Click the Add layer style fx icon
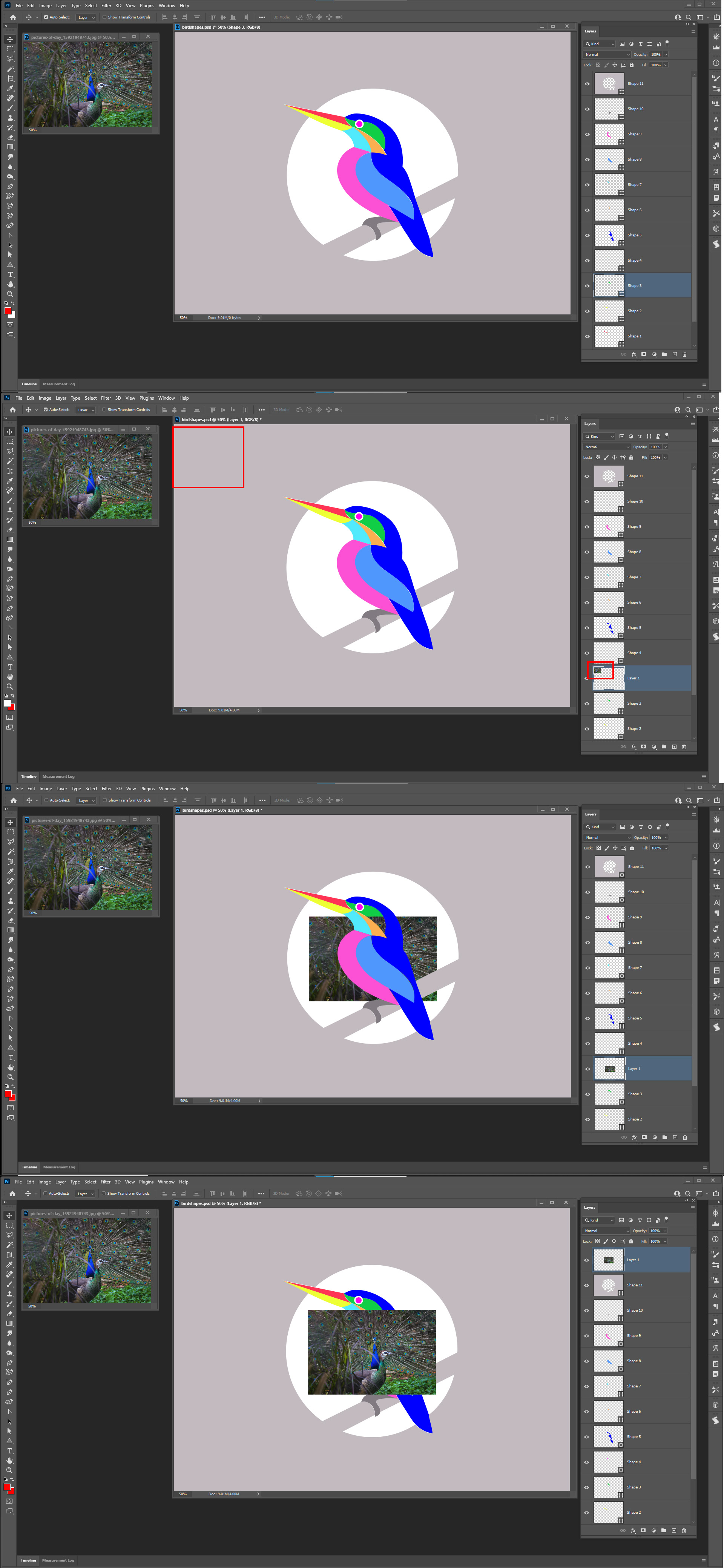Image resolution: width=724 pixels, height=1568 pixels. (x=635, y=354)
